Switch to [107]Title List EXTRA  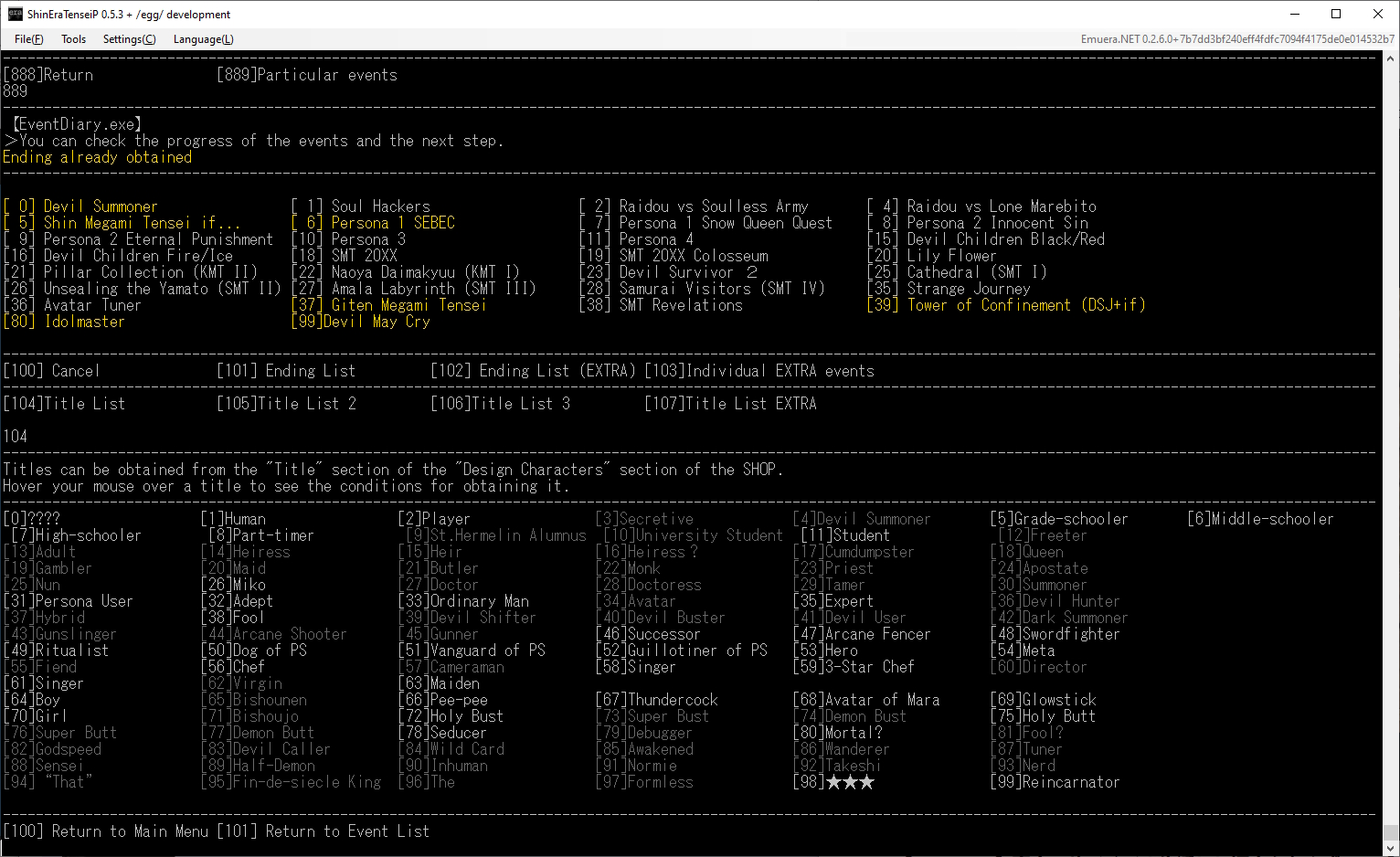pyautogui.click(x=730, y=404)
